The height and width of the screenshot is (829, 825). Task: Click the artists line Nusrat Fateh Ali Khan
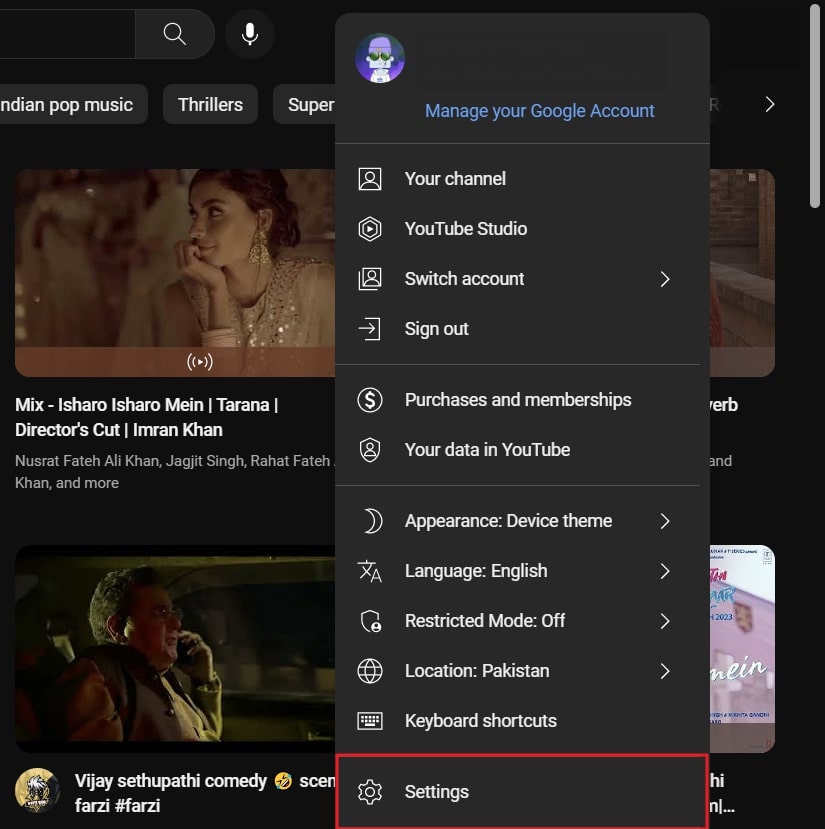tap(175, 472)
